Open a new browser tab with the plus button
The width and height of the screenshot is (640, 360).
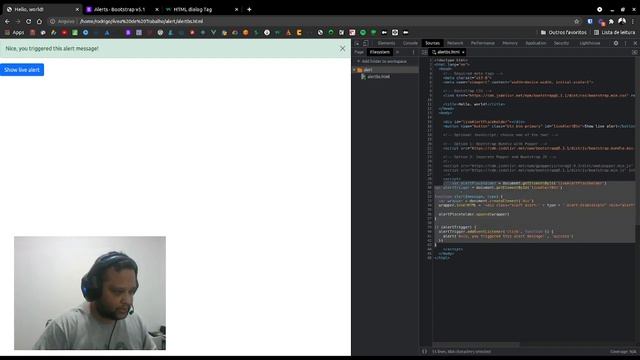tap(249, 9)
